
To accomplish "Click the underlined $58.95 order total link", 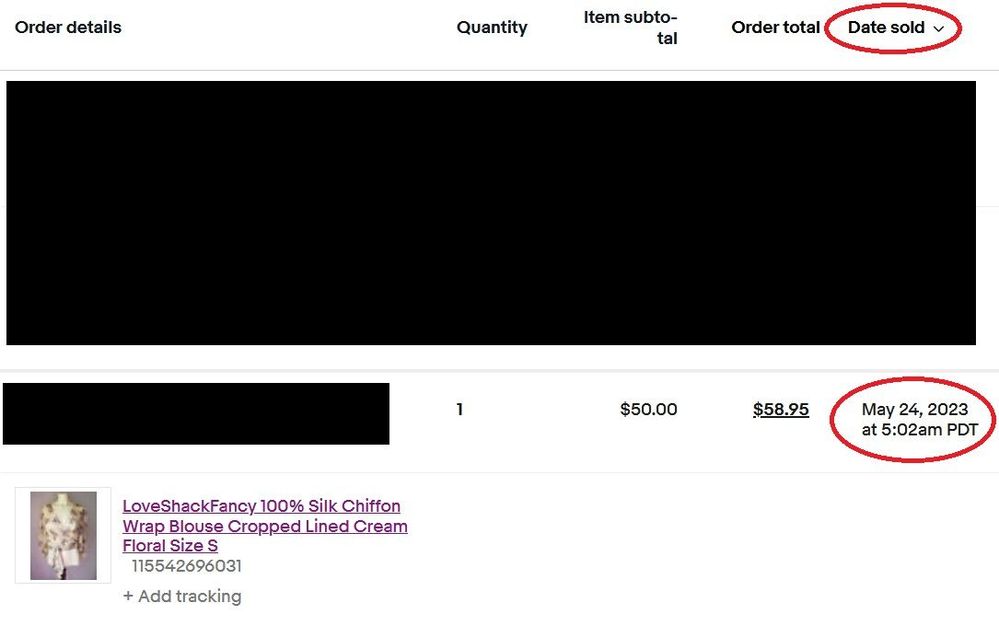I will click(781, 409).
